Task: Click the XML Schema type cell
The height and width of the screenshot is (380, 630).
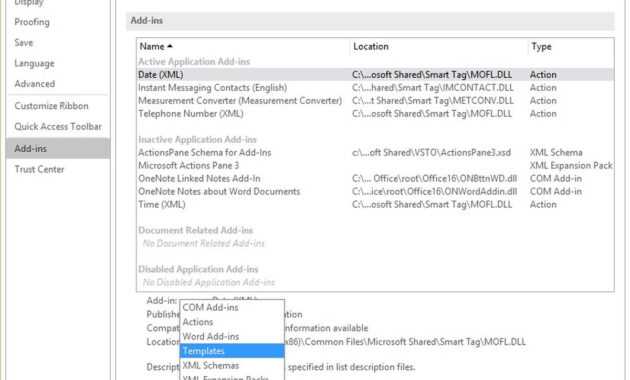Action: click(556, 153)
